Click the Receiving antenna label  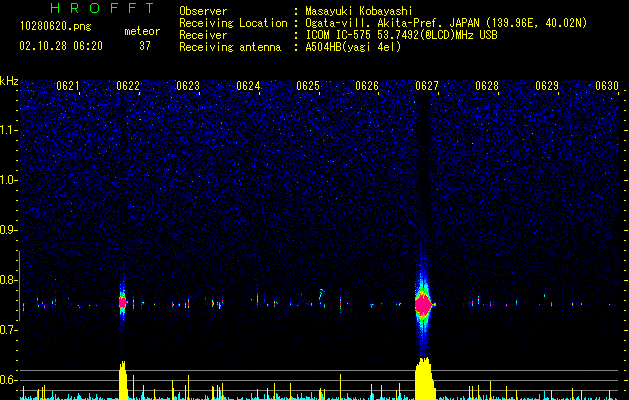point(230,47)
